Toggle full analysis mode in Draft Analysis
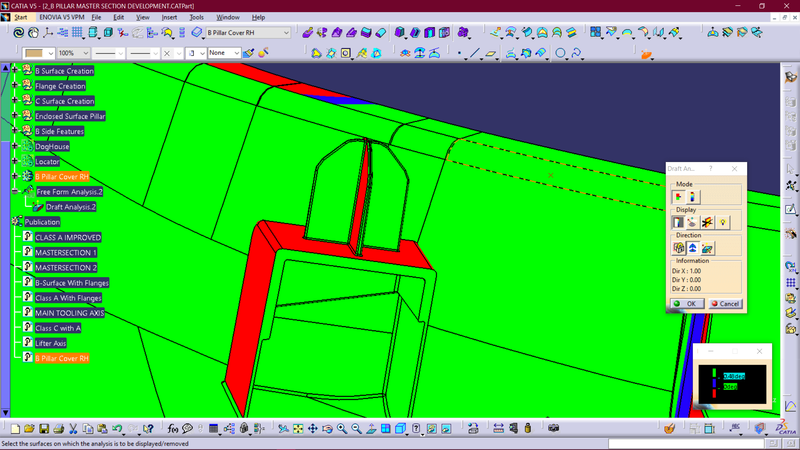The image size is (800, 450). [692, 197]
